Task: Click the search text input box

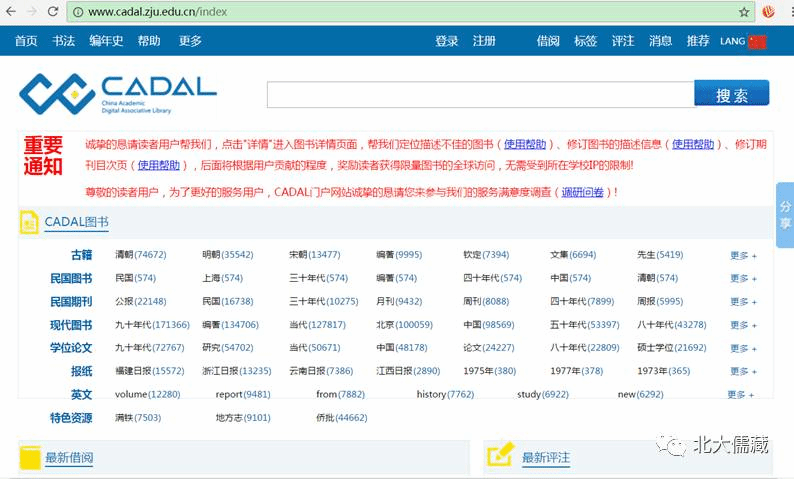Action: click(480, 94)
